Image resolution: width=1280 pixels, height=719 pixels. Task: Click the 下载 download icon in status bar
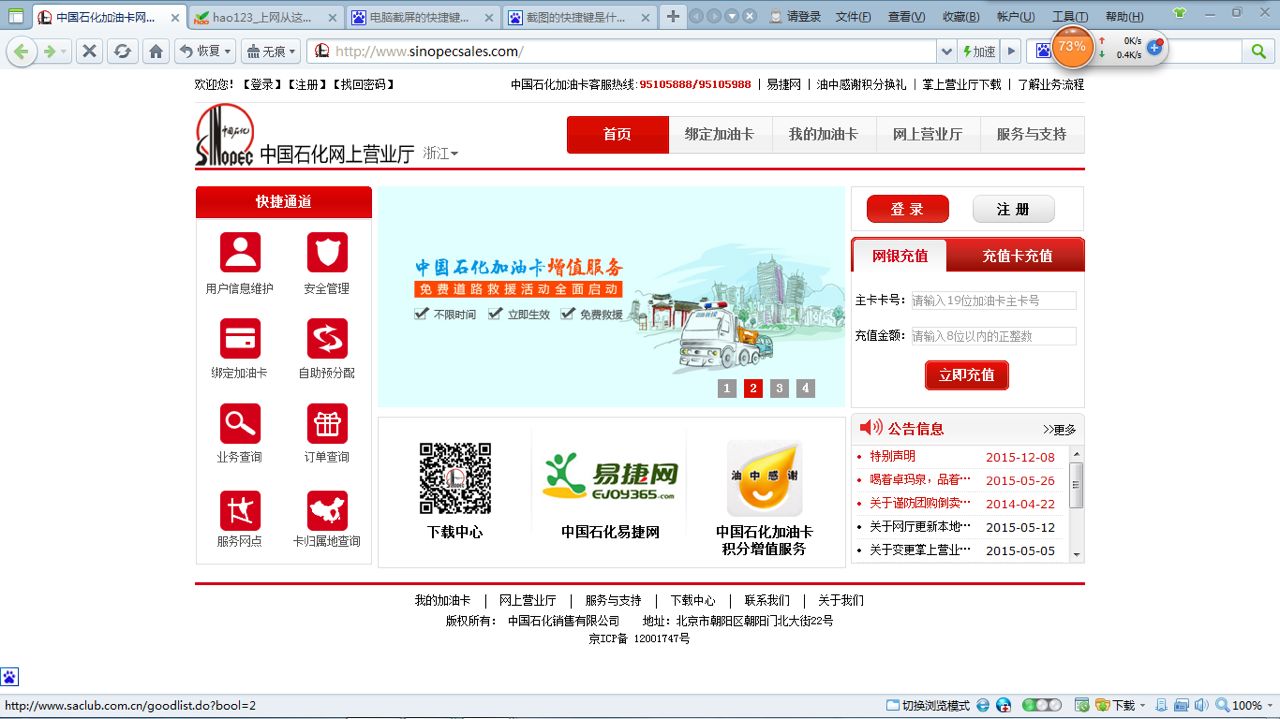click(x=1102, y=705)
